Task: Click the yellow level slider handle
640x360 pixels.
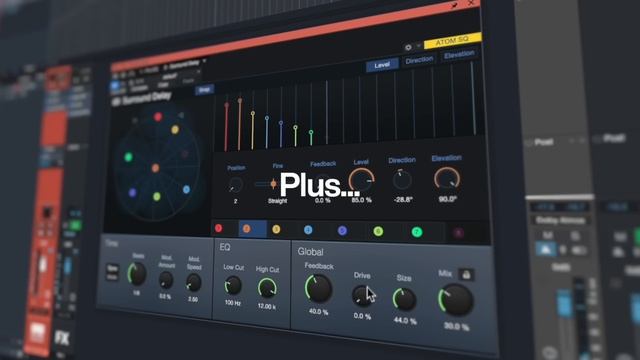Action: tap(253, 113)
